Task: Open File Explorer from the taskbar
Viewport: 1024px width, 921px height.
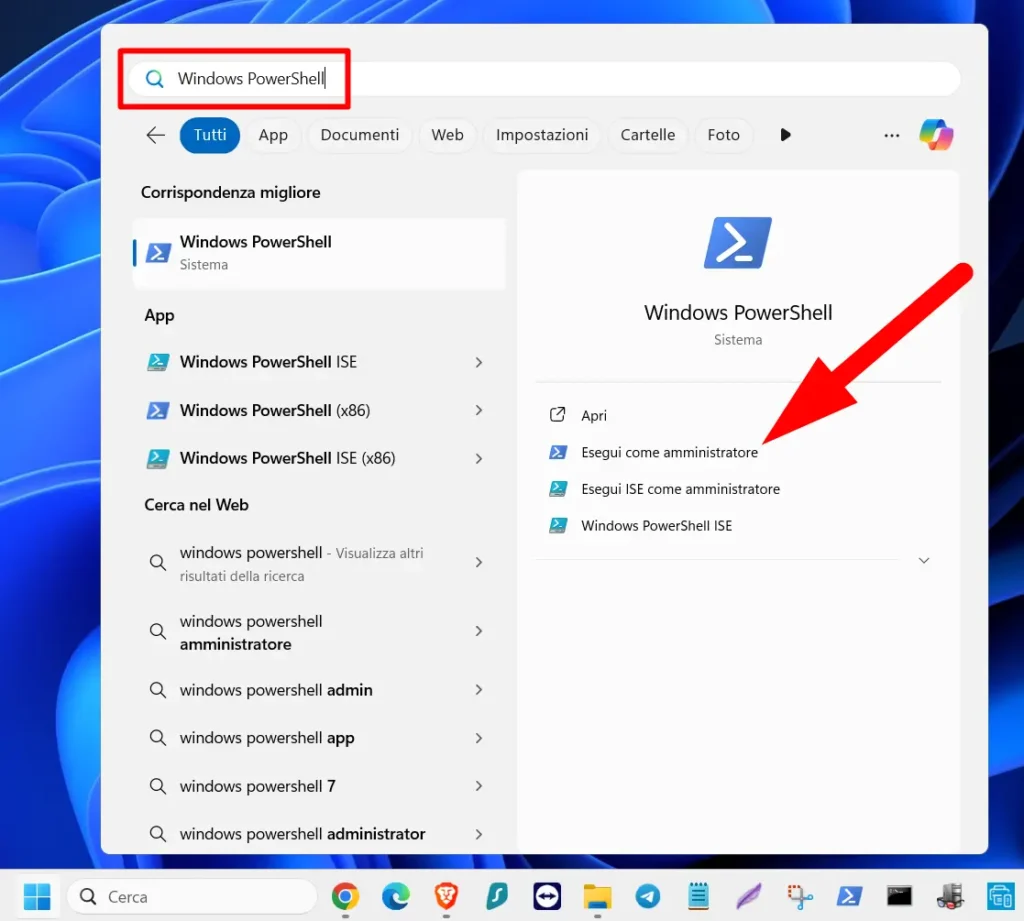Action: pyautogui.click(x=597, y=896)
